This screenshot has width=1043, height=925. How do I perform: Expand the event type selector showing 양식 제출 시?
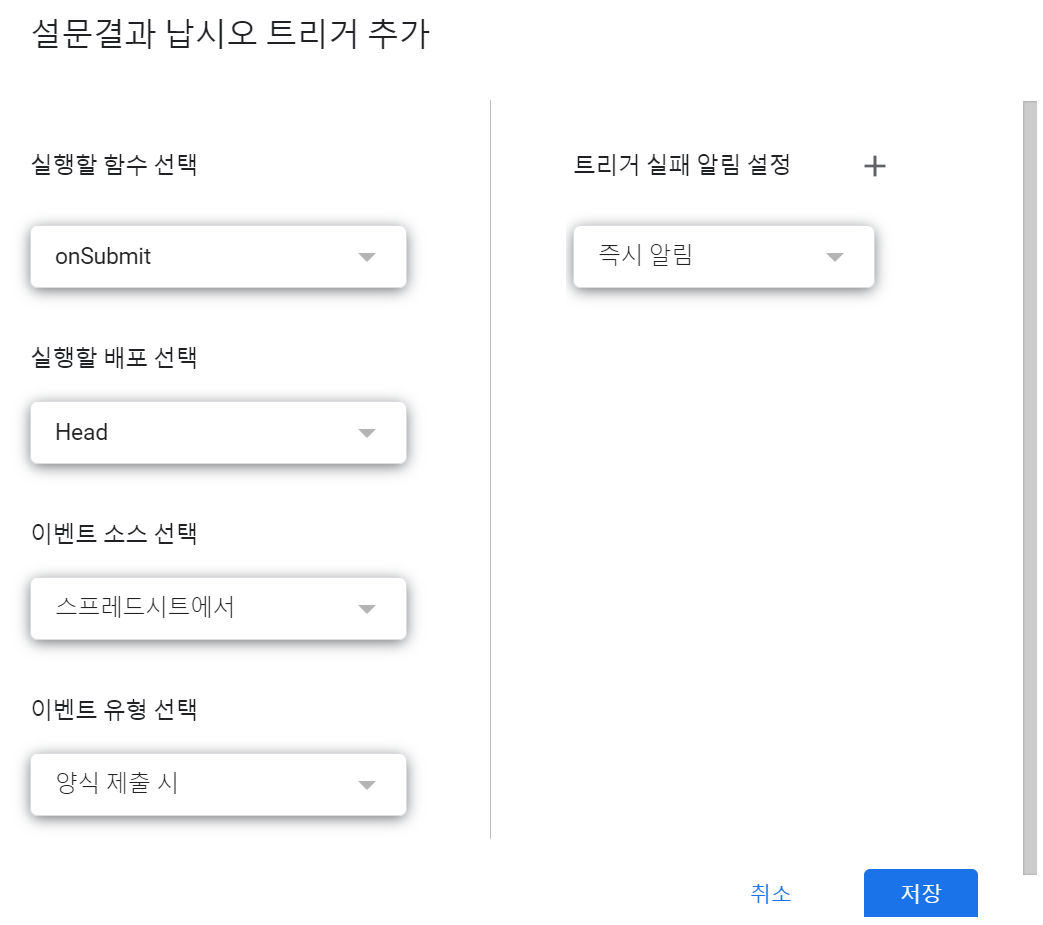218,784
